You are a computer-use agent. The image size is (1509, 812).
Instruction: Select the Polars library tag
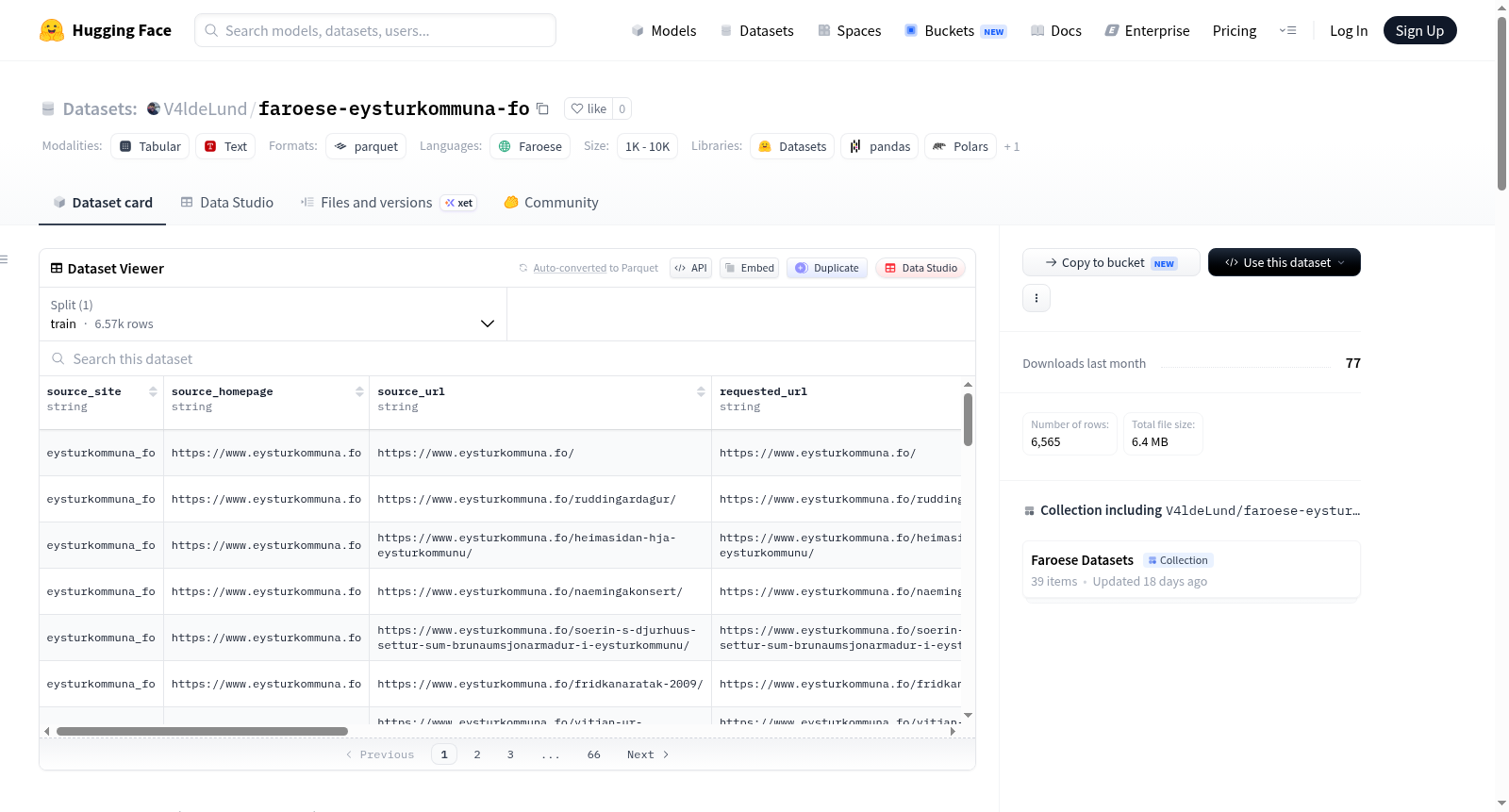pos(961,146)
